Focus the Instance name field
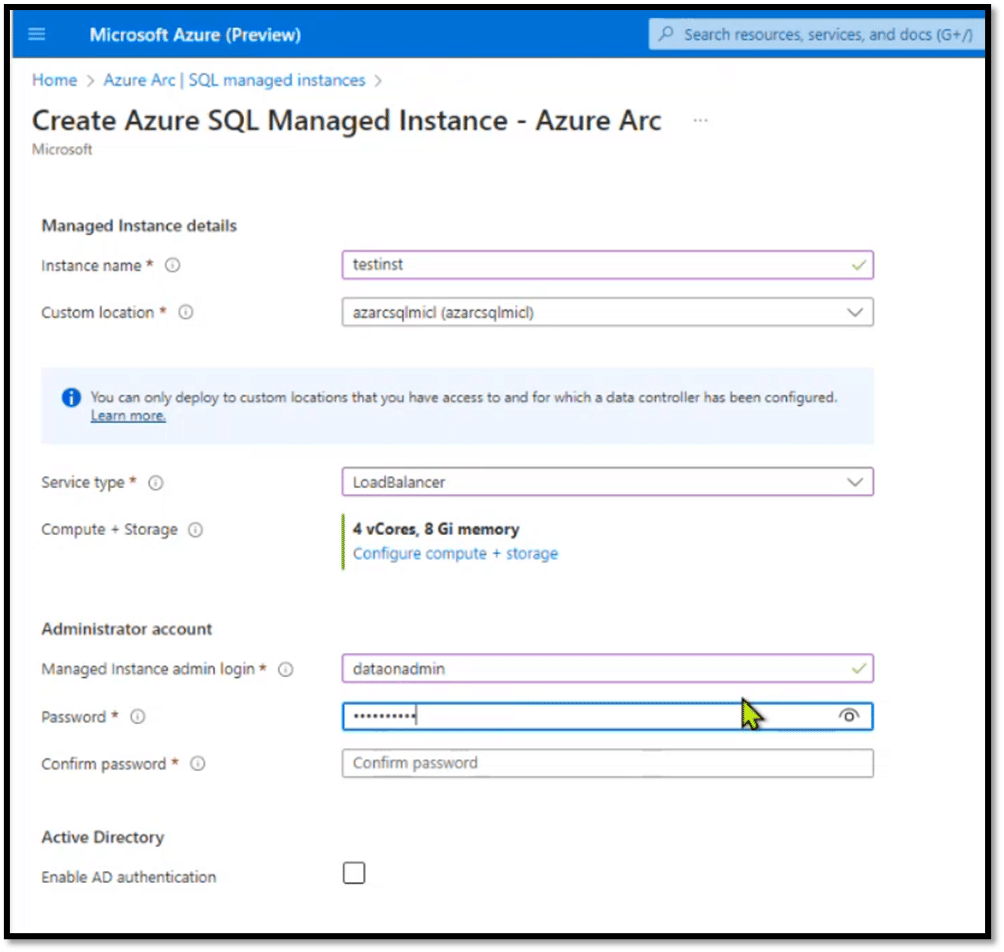1004x952 pixels. point(607,265)
